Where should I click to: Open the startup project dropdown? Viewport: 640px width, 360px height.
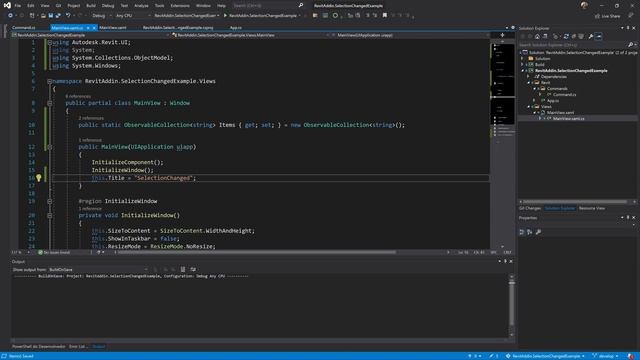[x=187, y=16]
